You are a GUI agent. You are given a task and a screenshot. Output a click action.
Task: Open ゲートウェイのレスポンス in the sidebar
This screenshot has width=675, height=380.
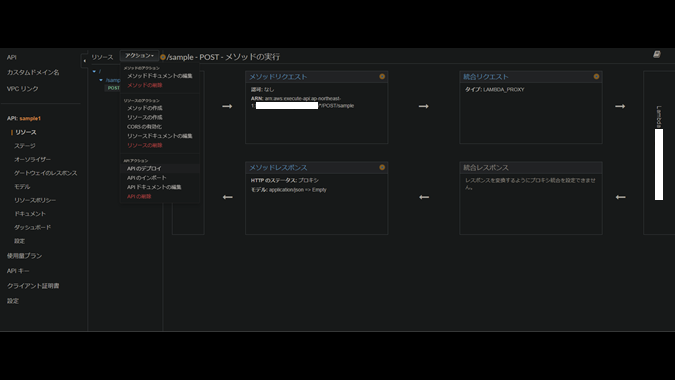point(46,173)
